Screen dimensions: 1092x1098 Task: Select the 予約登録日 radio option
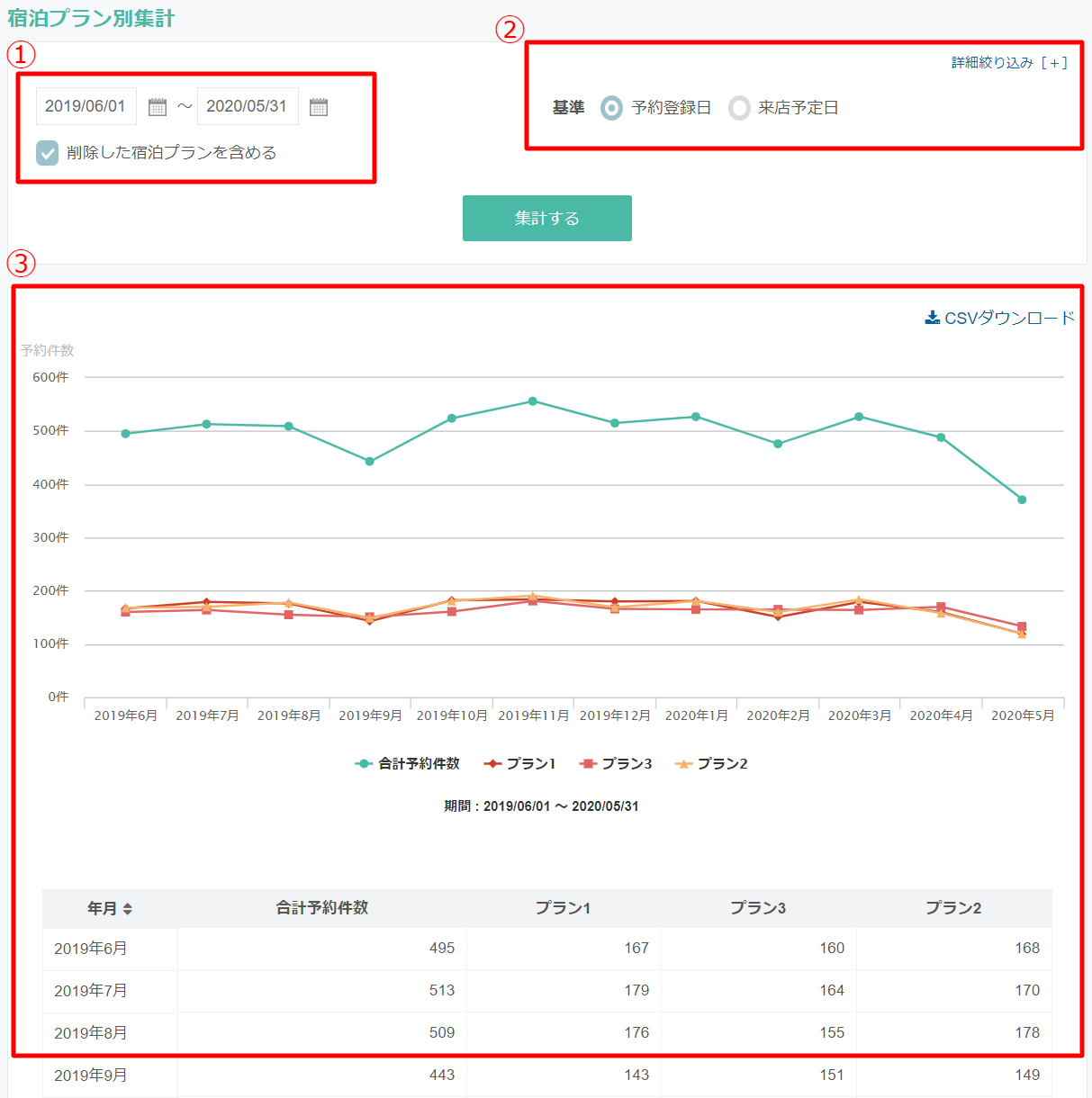point(611,108)
